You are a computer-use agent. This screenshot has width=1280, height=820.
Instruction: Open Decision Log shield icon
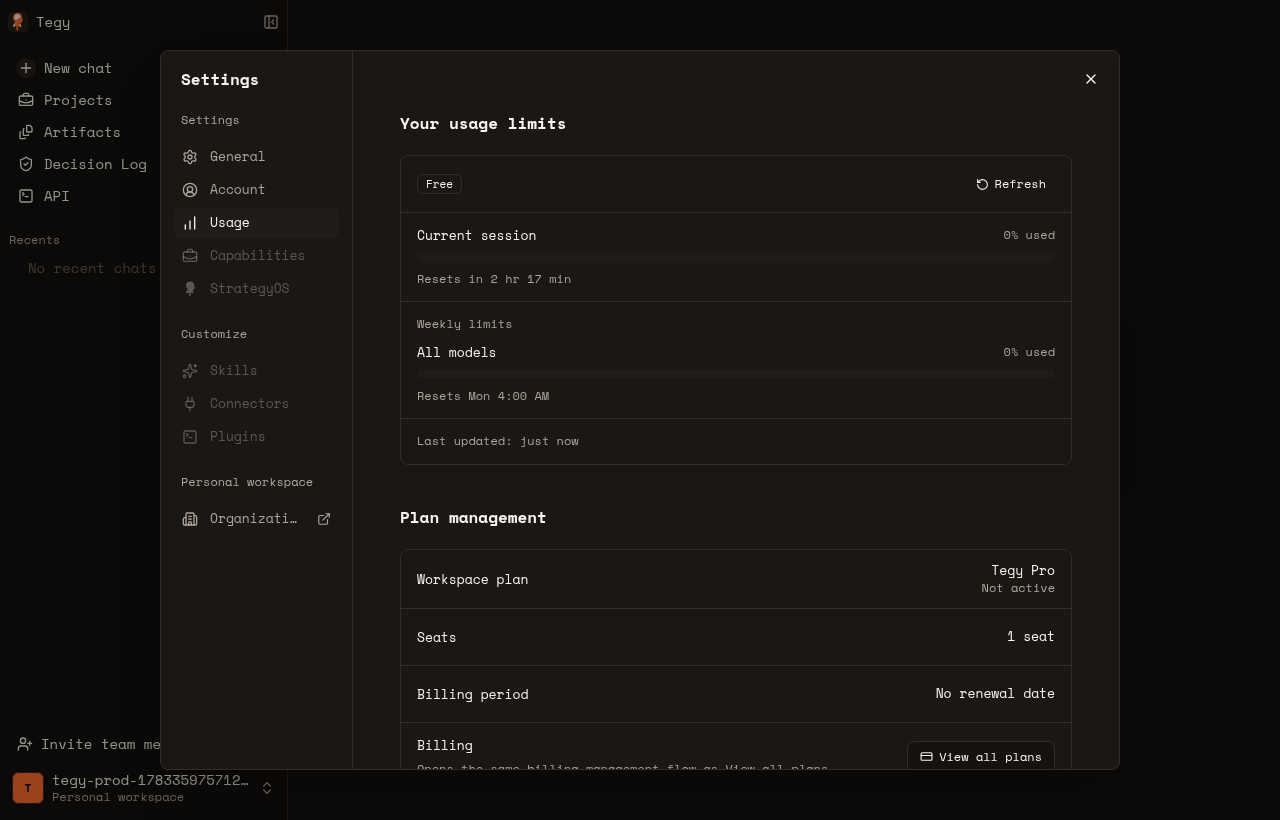26,164
